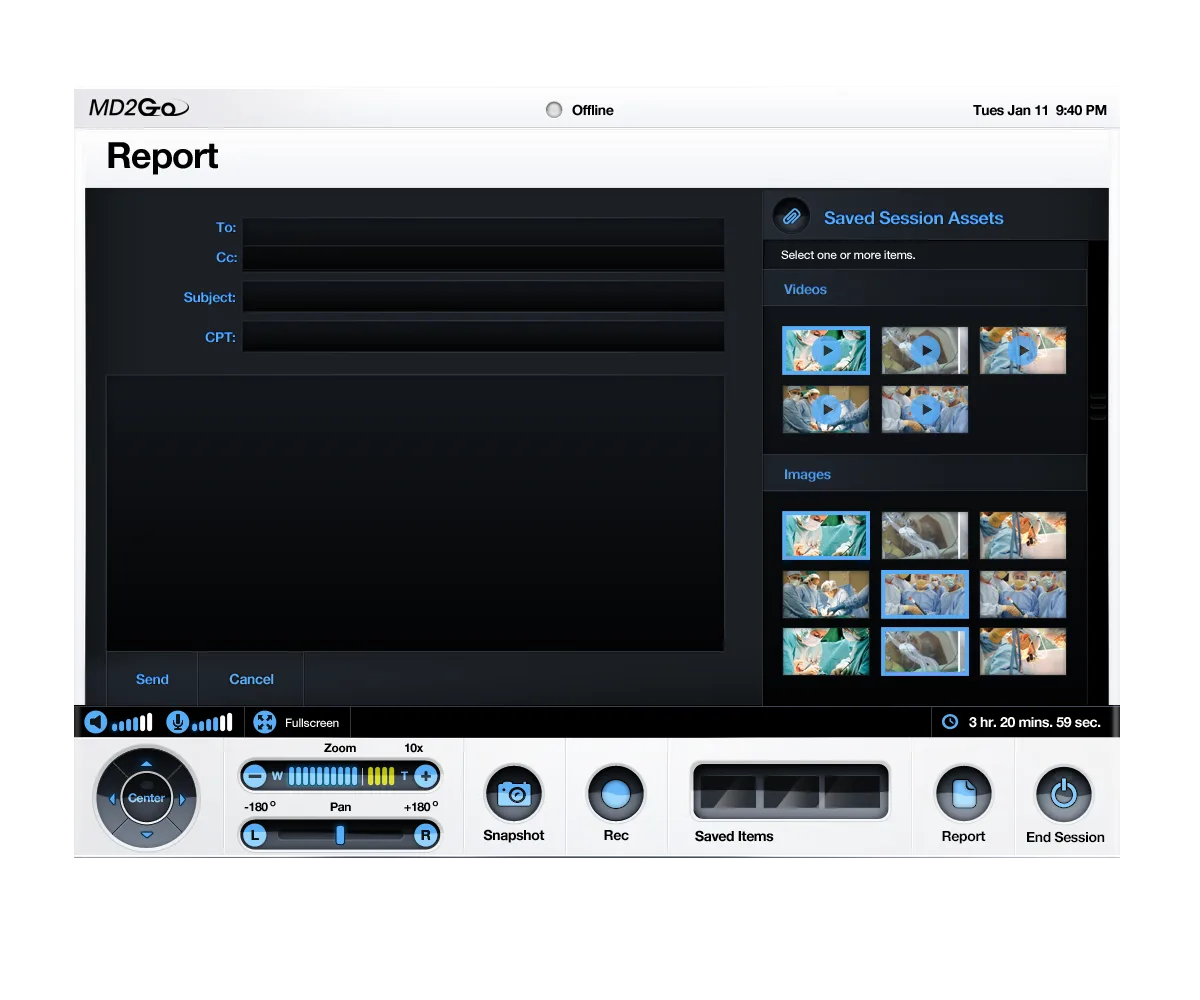This screenshot has height=1000, width=1200.
Task: Zoom in with the plus button
Action: 426,776
